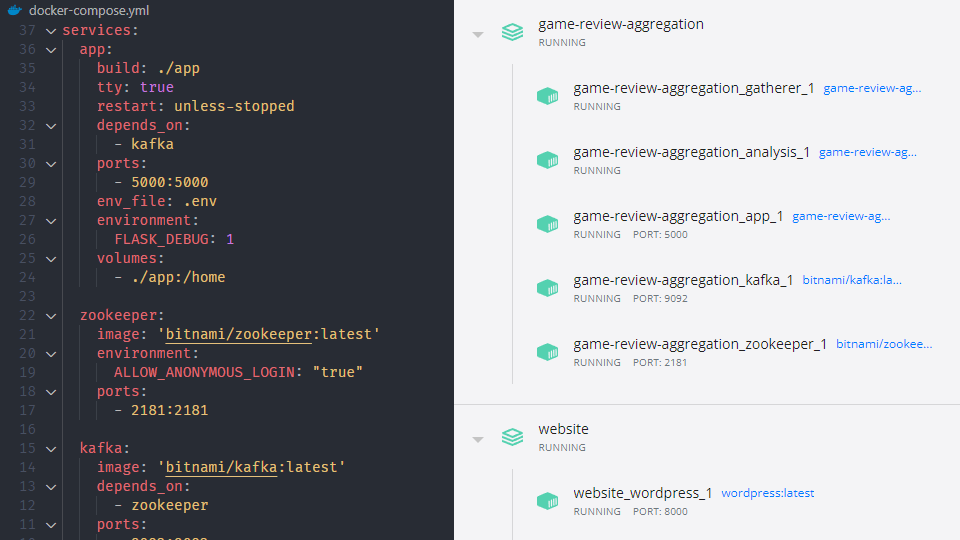Click the app_1 container icon

tap(547, 224)
